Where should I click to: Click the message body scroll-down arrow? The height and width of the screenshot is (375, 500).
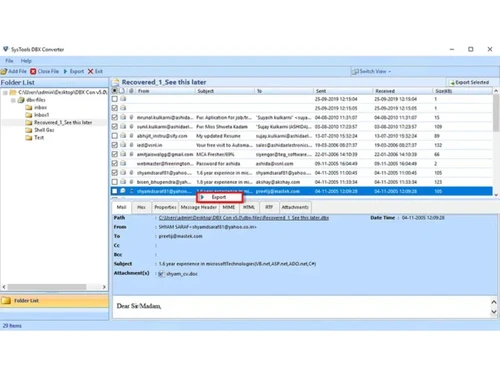coord(494,312)
